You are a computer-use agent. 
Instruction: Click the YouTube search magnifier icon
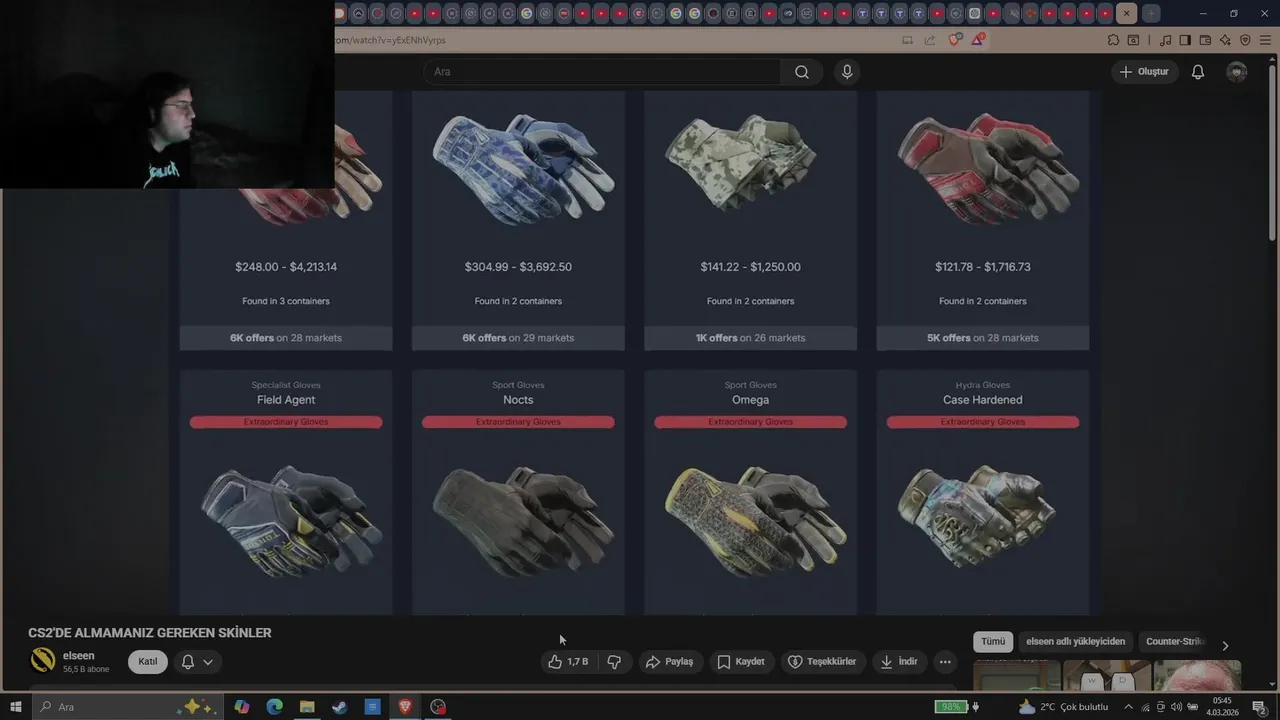[802, 72]
